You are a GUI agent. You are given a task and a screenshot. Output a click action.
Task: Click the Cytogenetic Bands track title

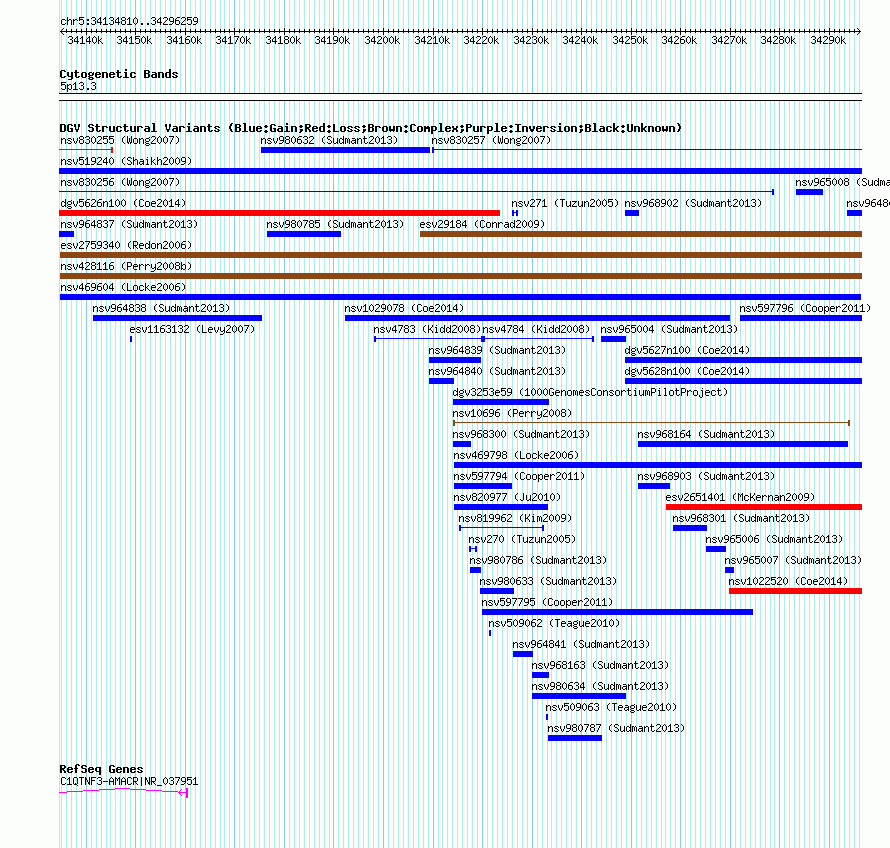click(119, 74)
